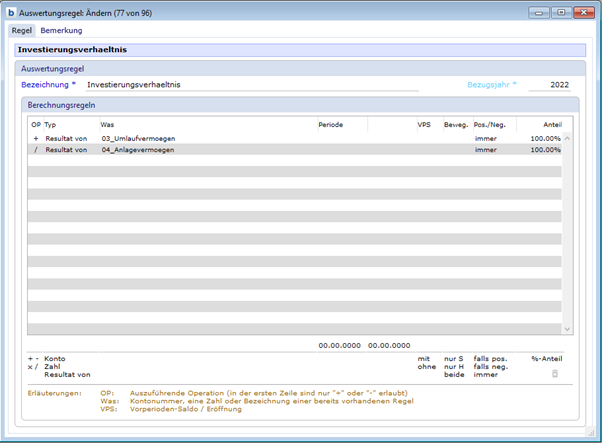This screenshot has height=443, width=602.
Task: Click the first 00.00.0000 date field
Action: click(x=338, y=345)
